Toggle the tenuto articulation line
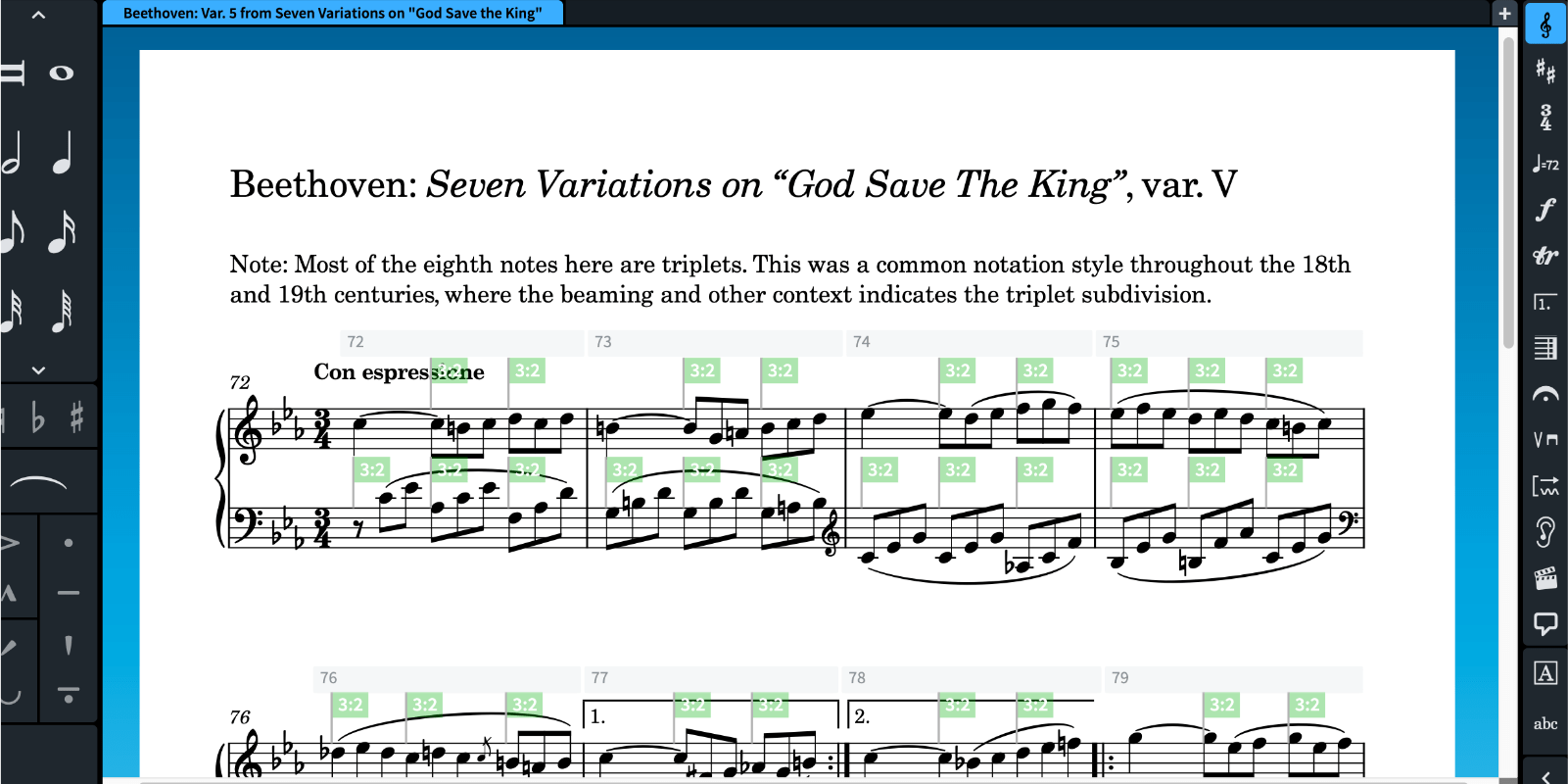The width and height of the screenshot is (1568, 784). click(69, 593)
